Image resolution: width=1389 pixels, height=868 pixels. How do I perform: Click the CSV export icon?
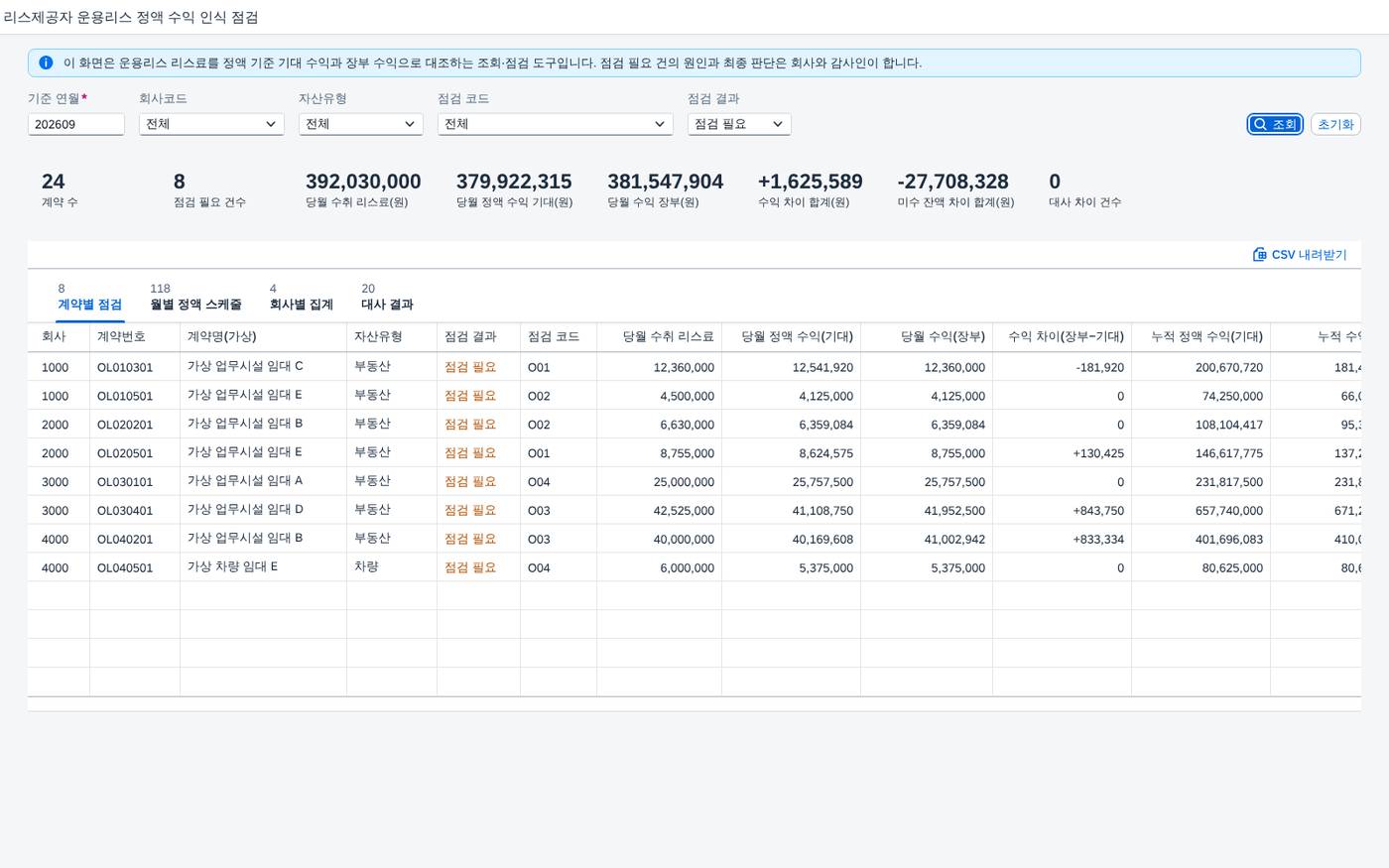point(1259,255)
